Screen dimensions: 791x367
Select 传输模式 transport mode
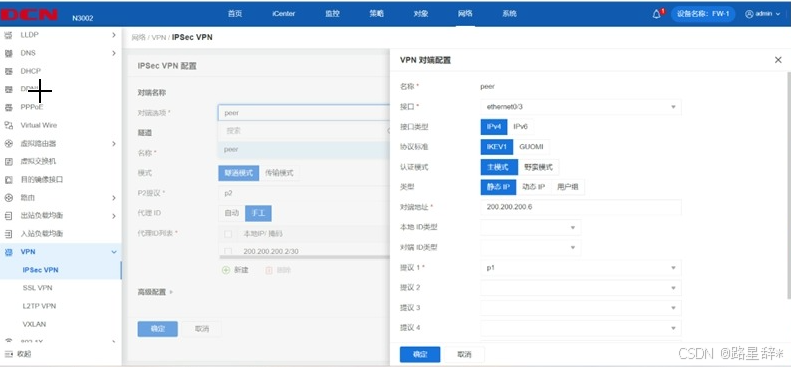click(279, 173)
